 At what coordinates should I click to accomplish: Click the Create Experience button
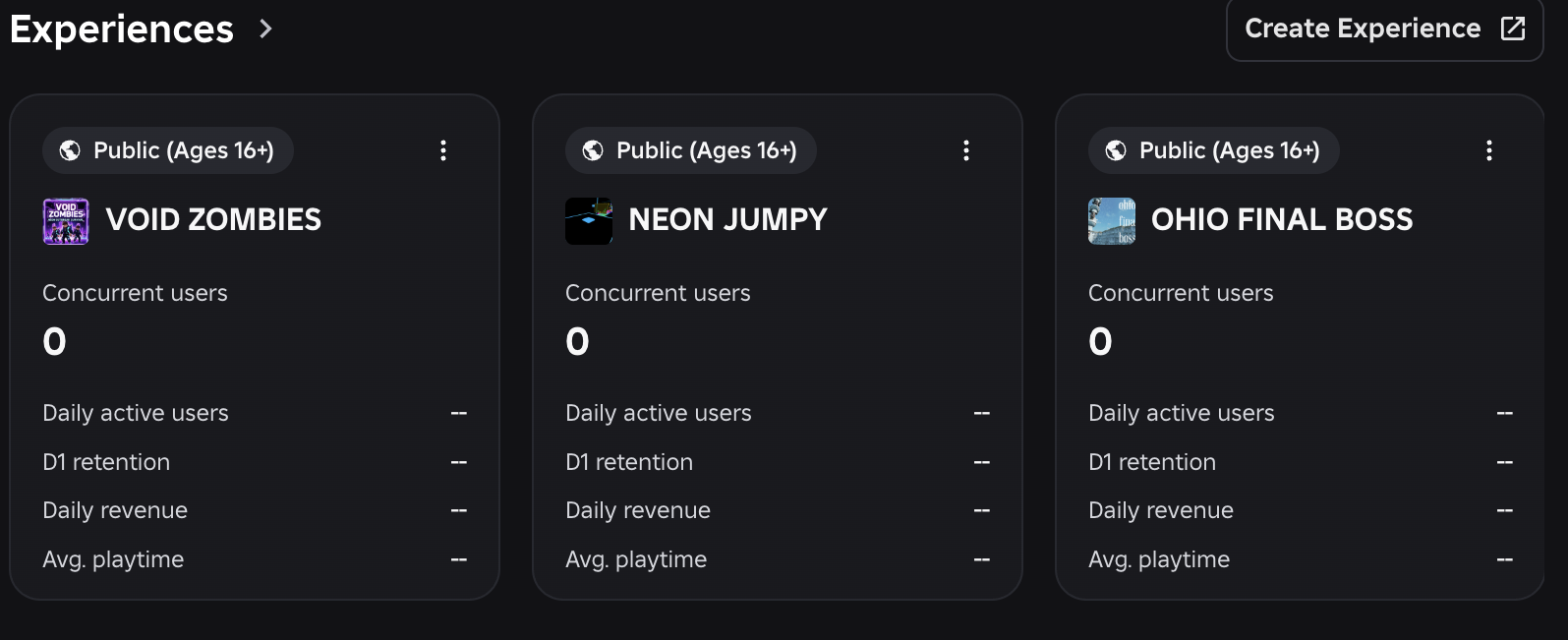pos(1384,29)
